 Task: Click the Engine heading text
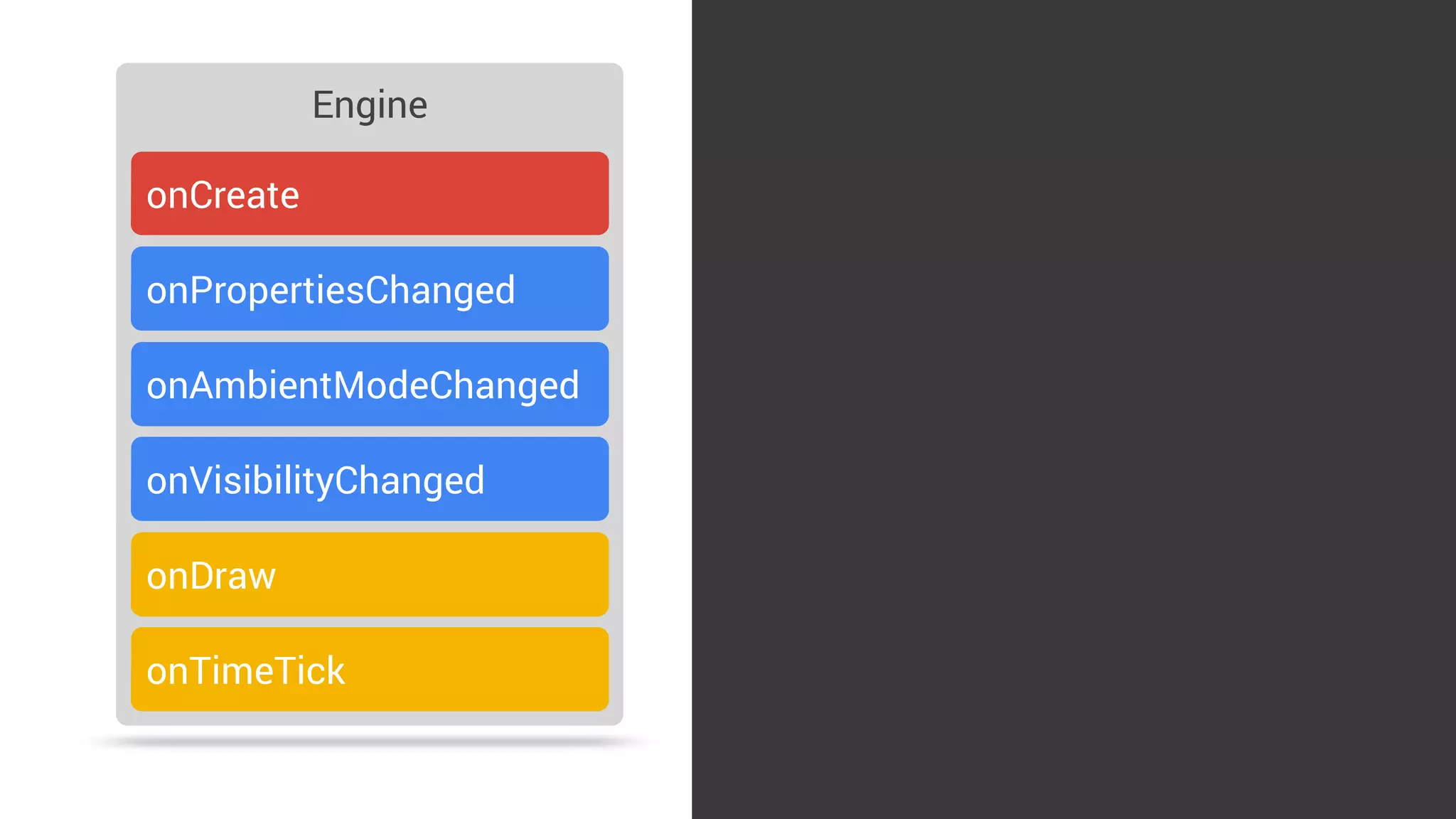[x=370, y=105]
